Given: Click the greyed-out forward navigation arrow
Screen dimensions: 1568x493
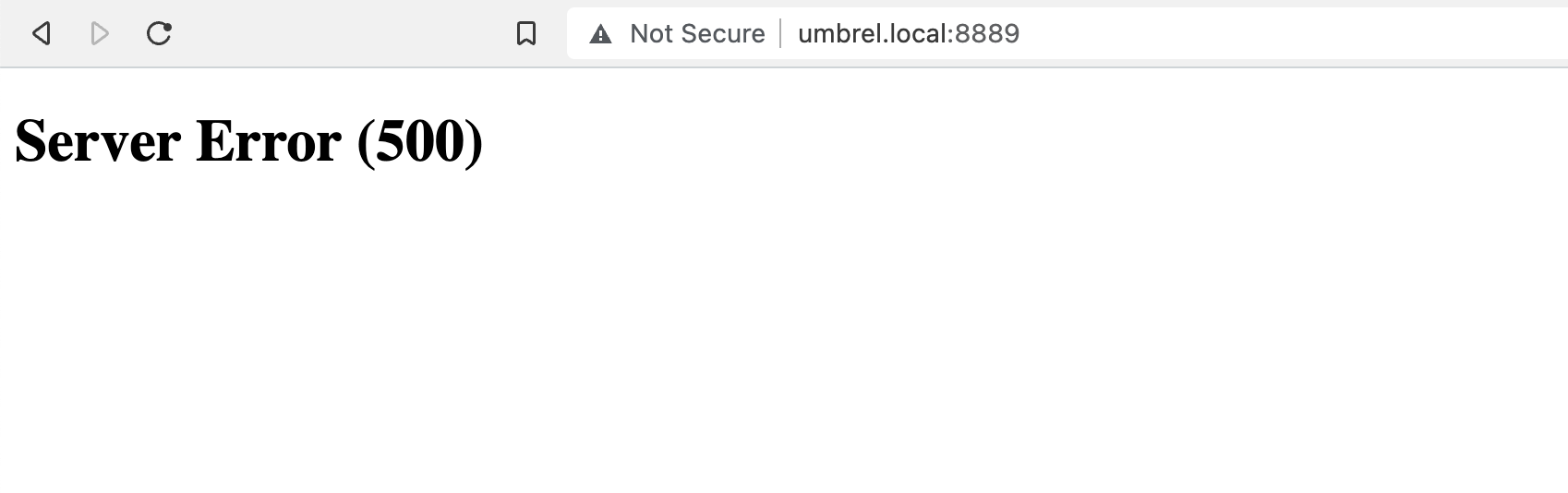Looking at the screenshot, I should (x=100, y=34).
